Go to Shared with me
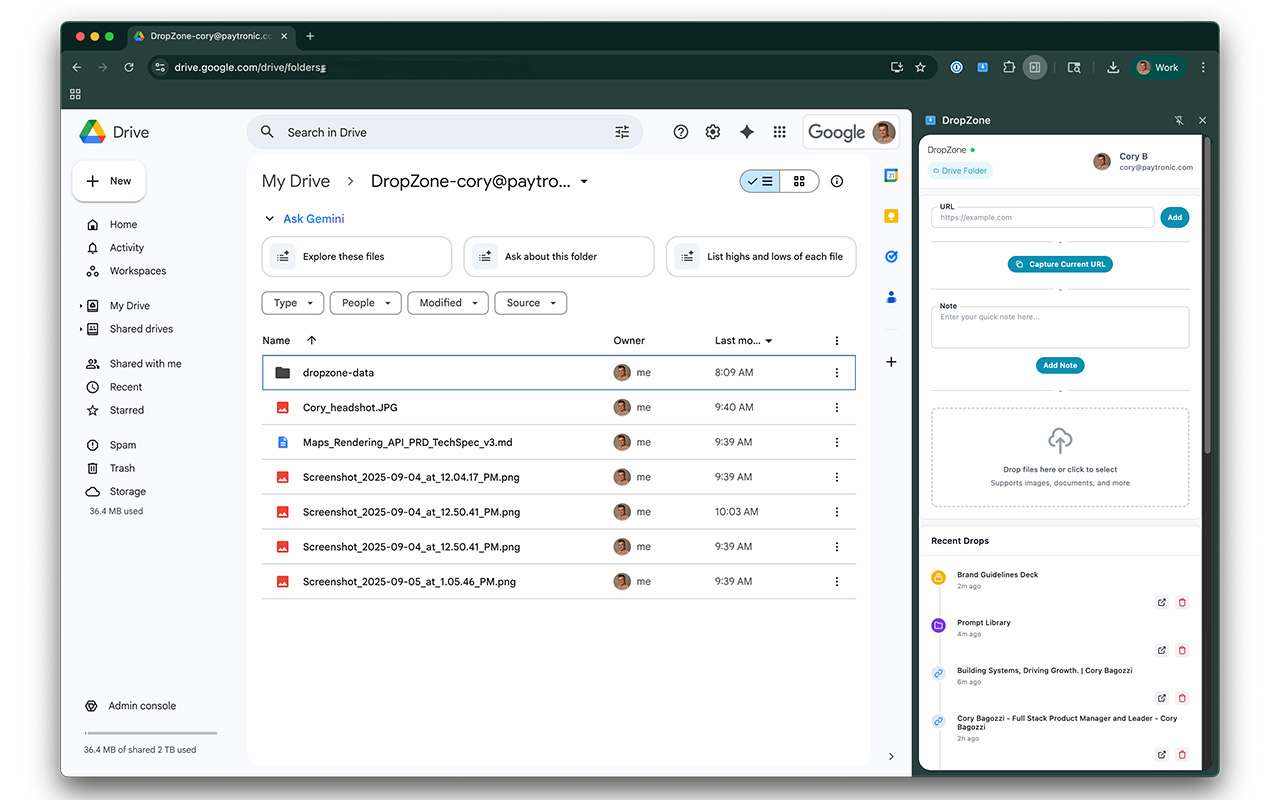Screen dimensions: 1280x800 [145, 364]
